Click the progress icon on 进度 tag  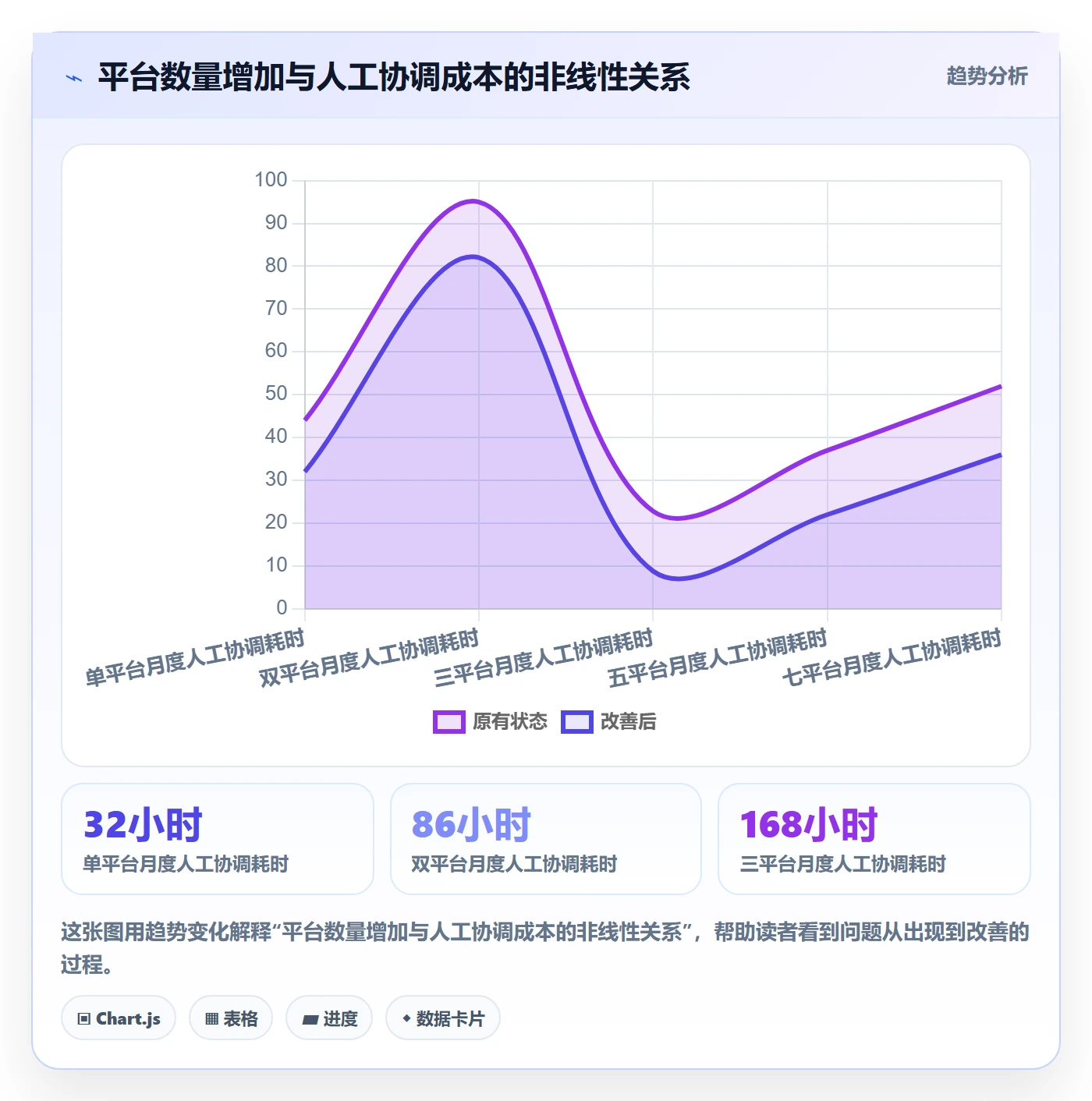pyautogui.click(x=310, y=1019)
